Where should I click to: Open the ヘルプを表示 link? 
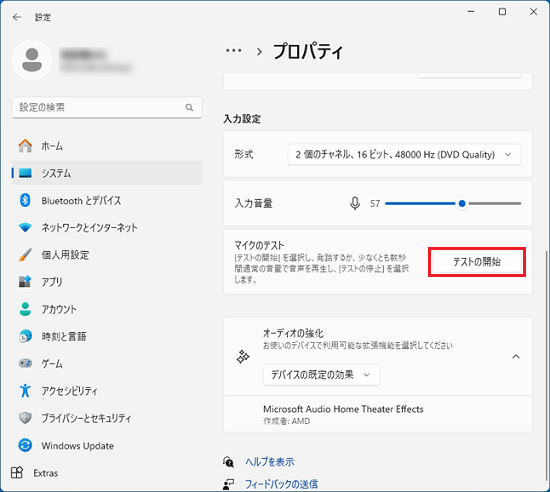(x=270, y=462)
